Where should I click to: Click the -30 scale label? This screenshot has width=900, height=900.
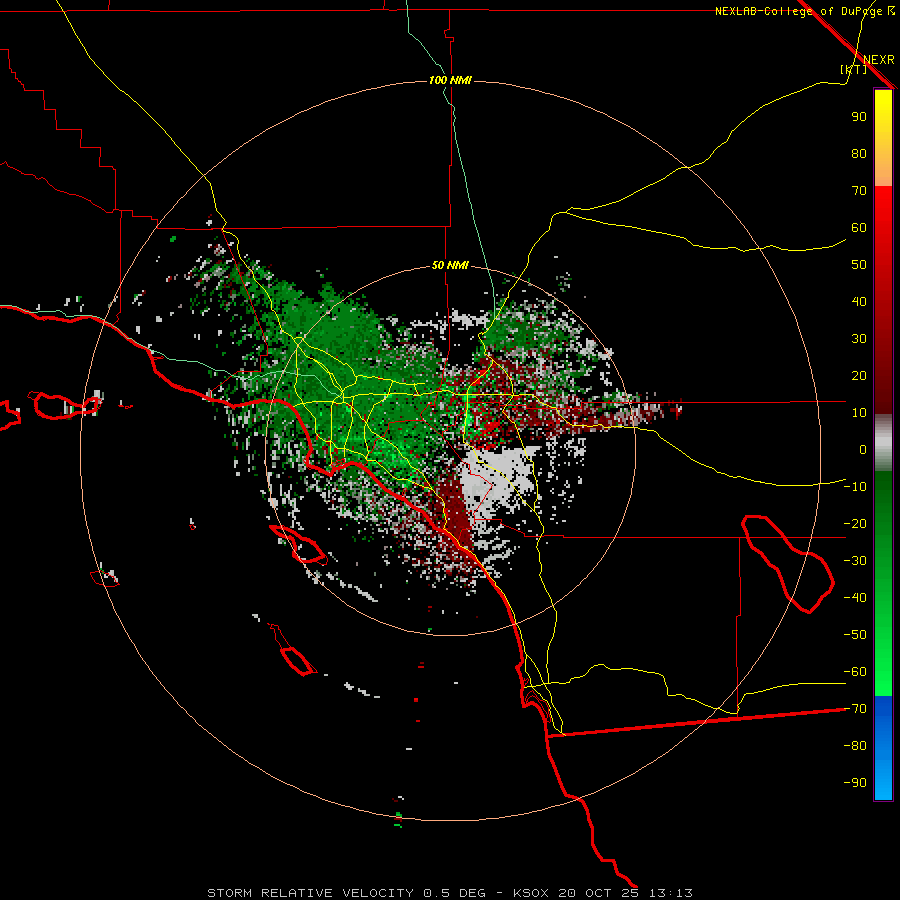(855, 561)
